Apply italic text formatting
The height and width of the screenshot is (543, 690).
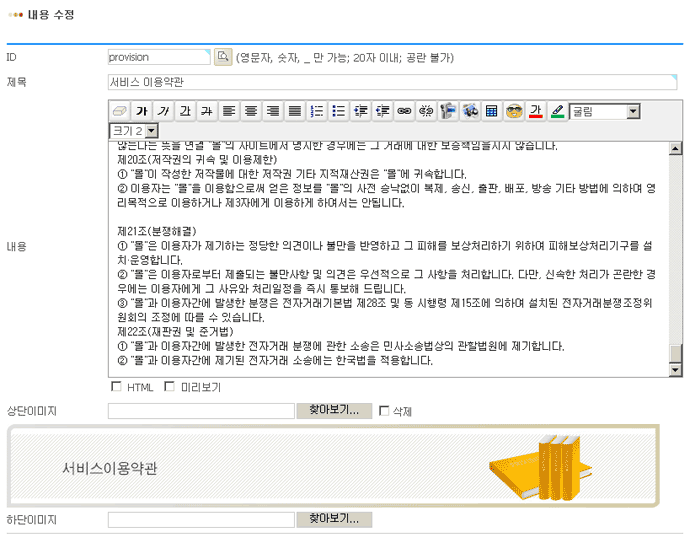point(162,110)
